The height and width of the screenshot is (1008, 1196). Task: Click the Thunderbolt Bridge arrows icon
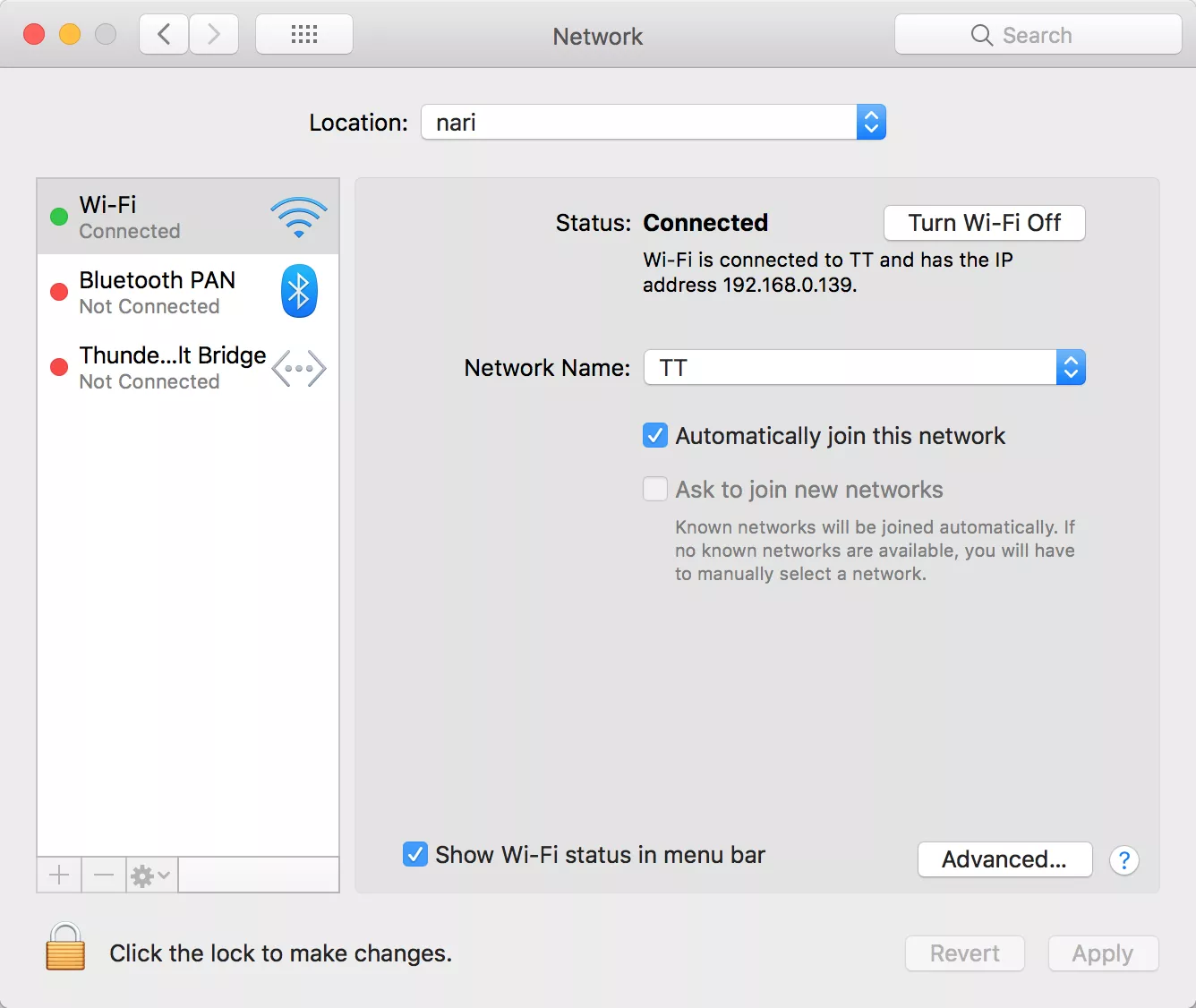[x=299, y=368]
